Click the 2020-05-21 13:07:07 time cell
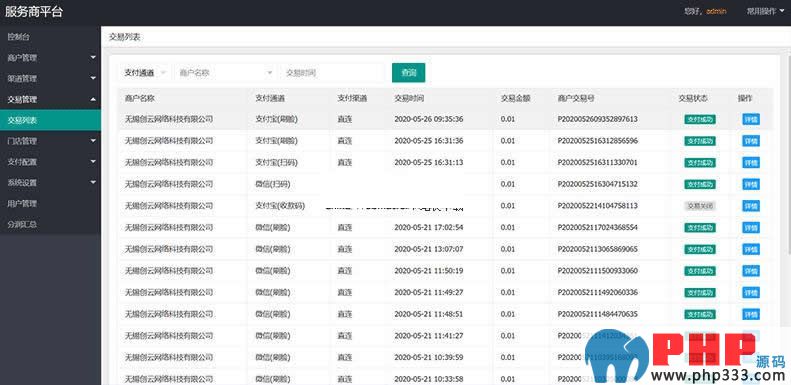Image resolution: width=791 pixels, height=385 pixels. click(x=429, y=249)
